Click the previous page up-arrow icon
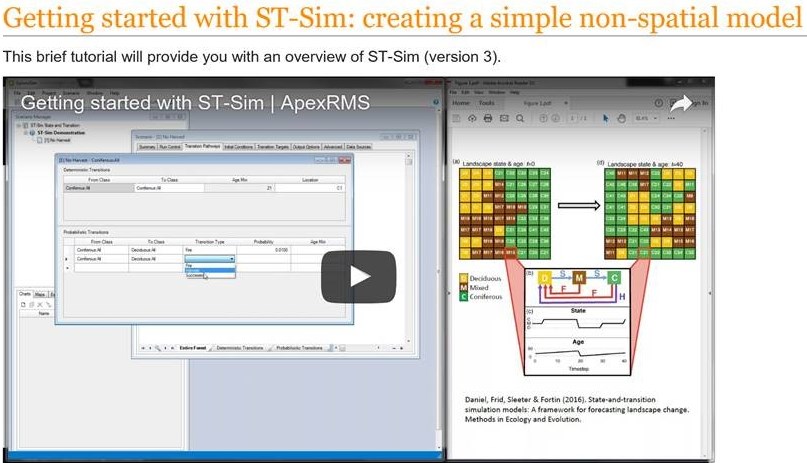The height and width of the screenshot is (463, 807). click(543, 118)
